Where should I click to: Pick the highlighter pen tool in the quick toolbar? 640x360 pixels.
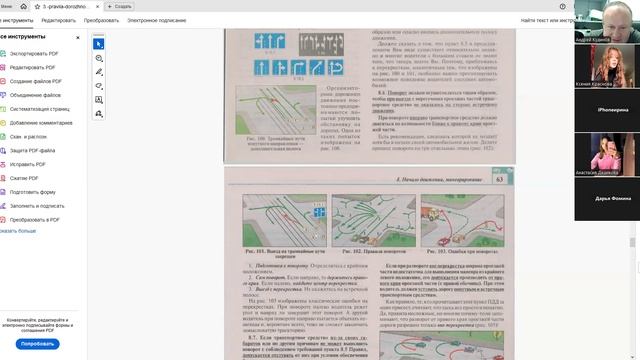pos(98,72)
